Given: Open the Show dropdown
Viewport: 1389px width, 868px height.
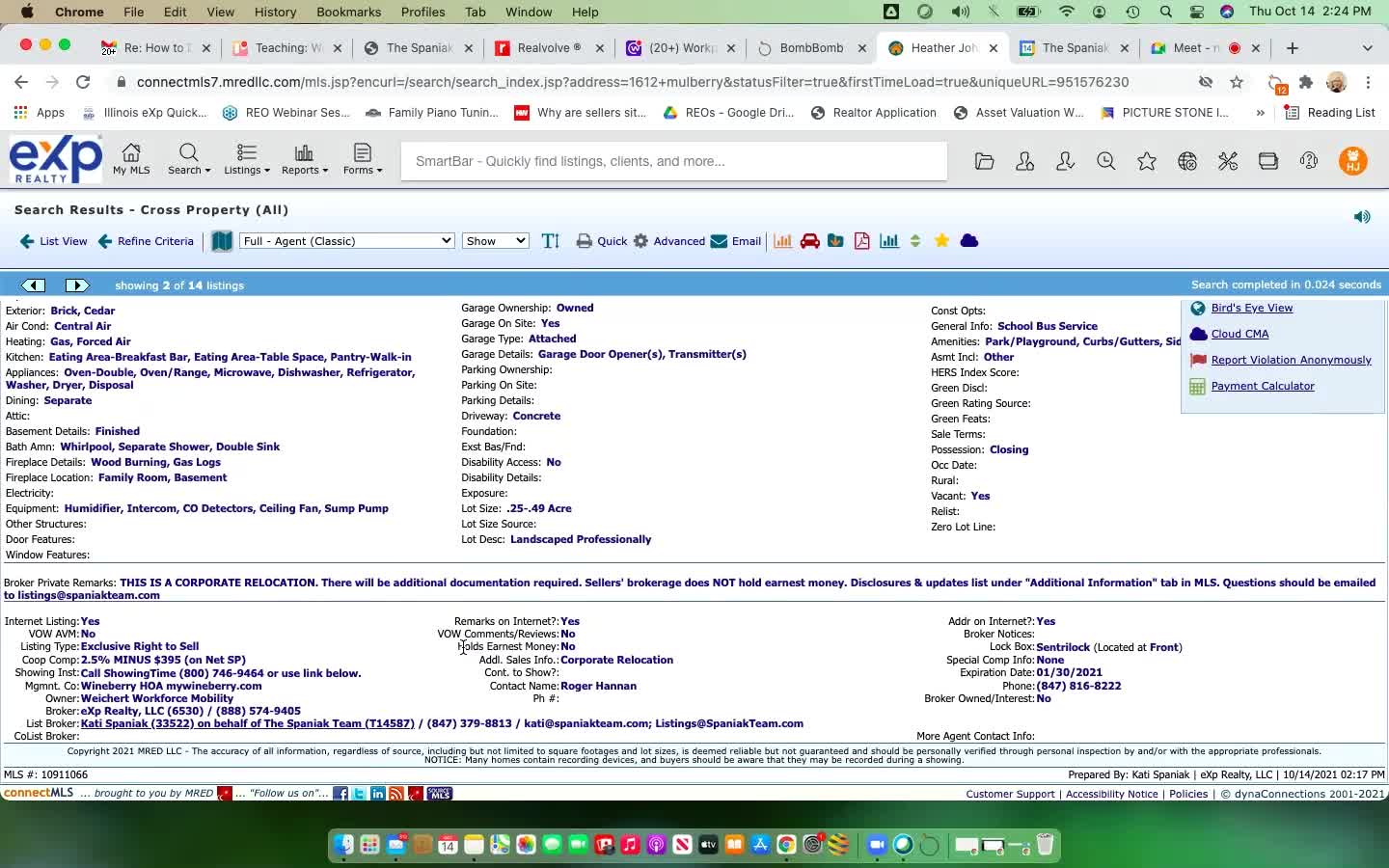Looking at the screenshot, I should [496, 241].
